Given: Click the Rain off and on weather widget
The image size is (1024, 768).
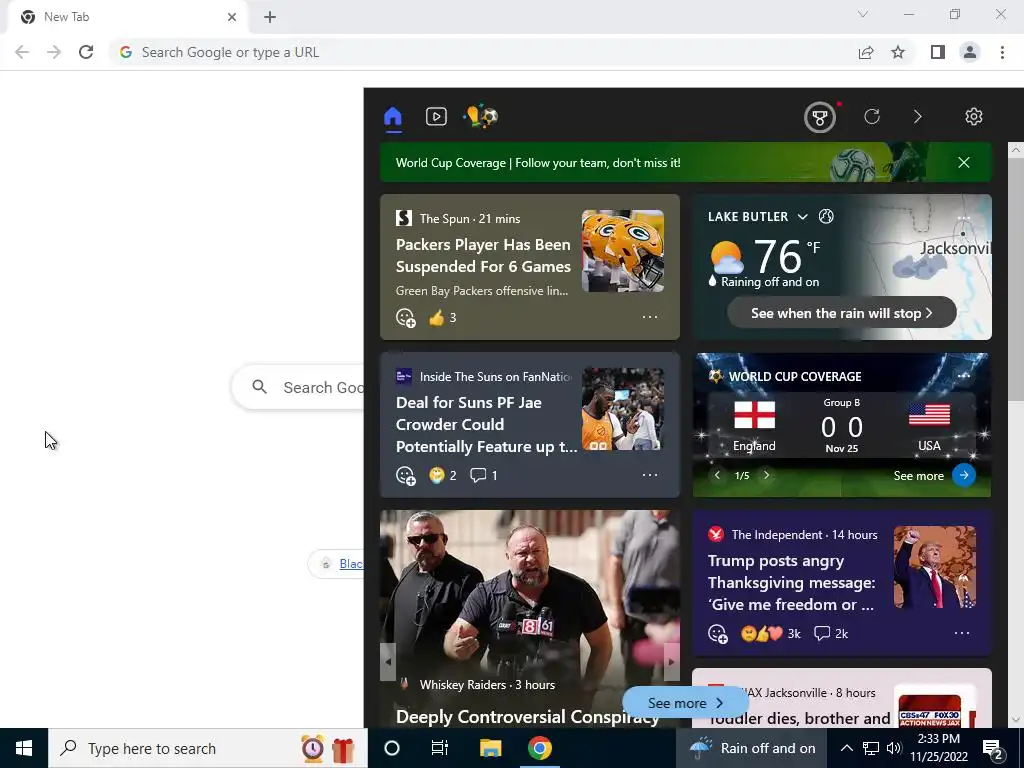Looking at the screenshot, I should (x=752, y=748).
